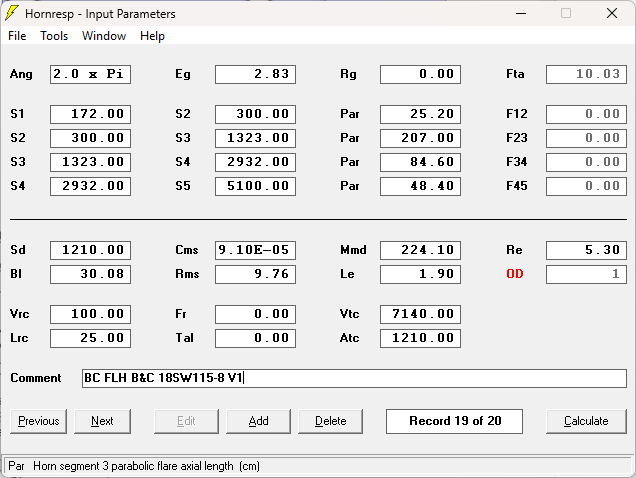Click the Lrc field 25.00
Image resolution: width=636 pixels, height=478 pixels.
point(90,338)
